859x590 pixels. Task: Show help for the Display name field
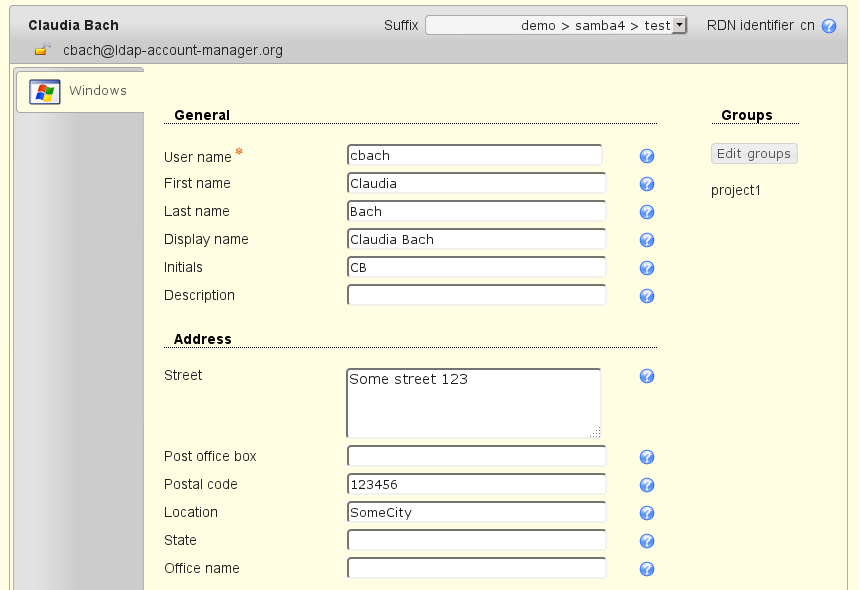[x=647, y=240]
